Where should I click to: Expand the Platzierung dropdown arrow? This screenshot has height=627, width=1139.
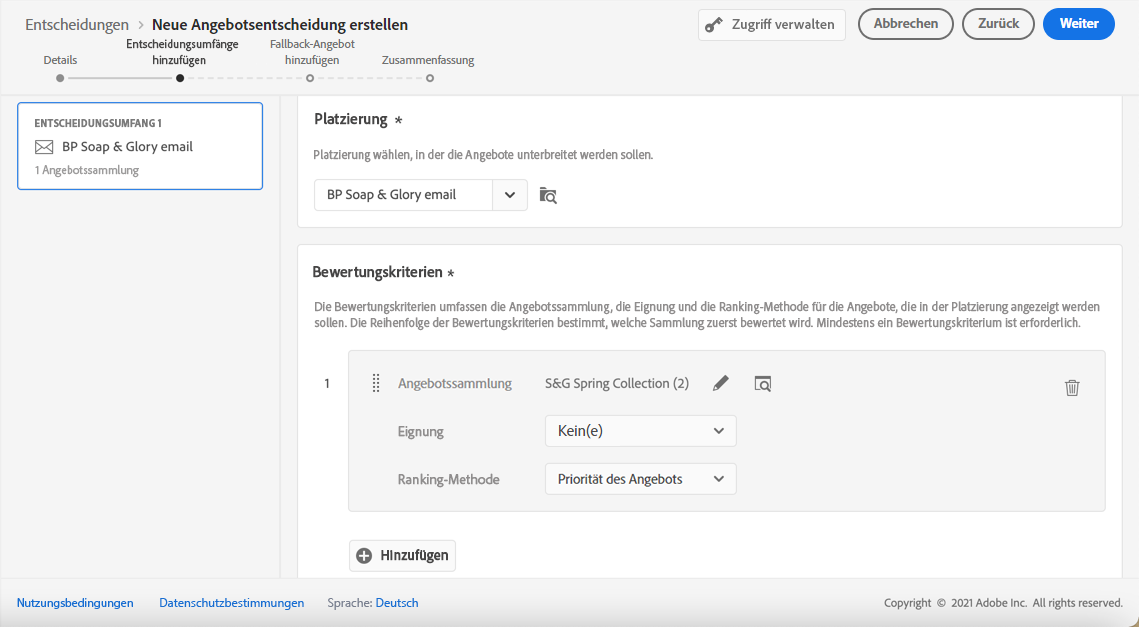click(x=510, y=195)
